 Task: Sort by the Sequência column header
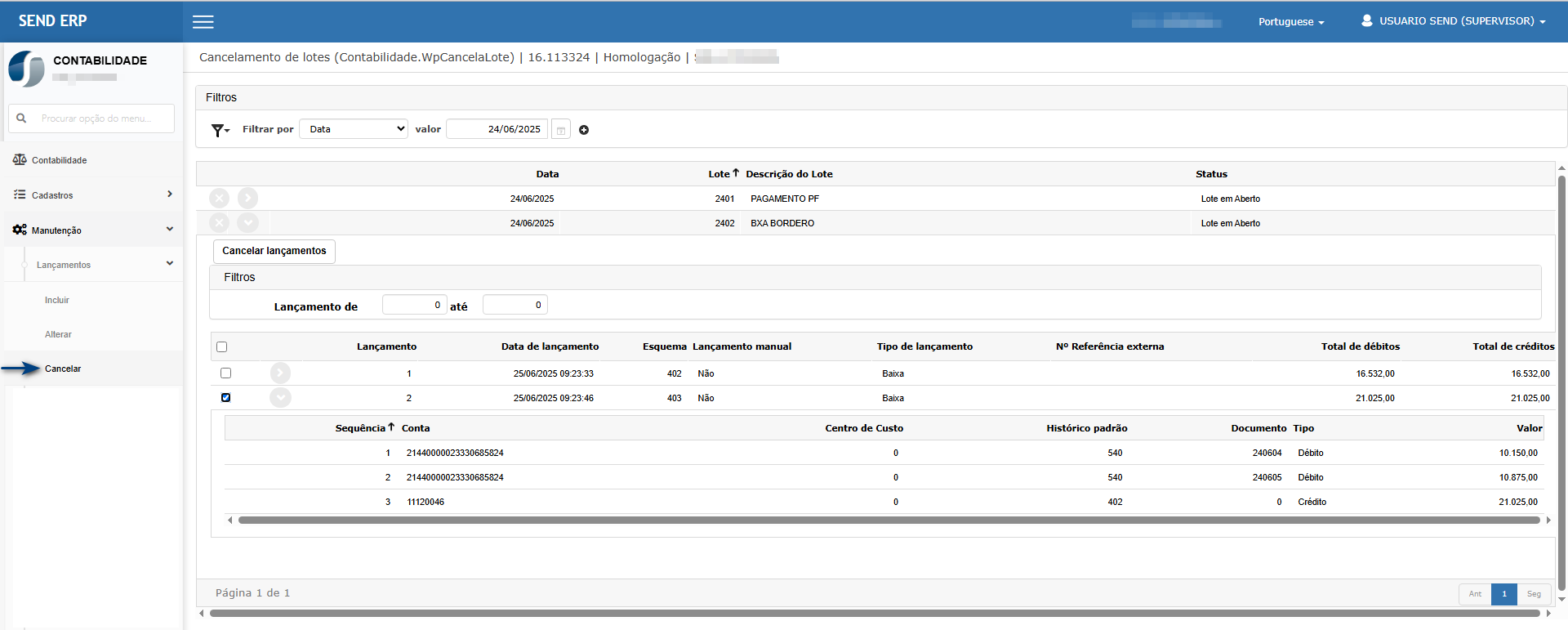point(364,428)
